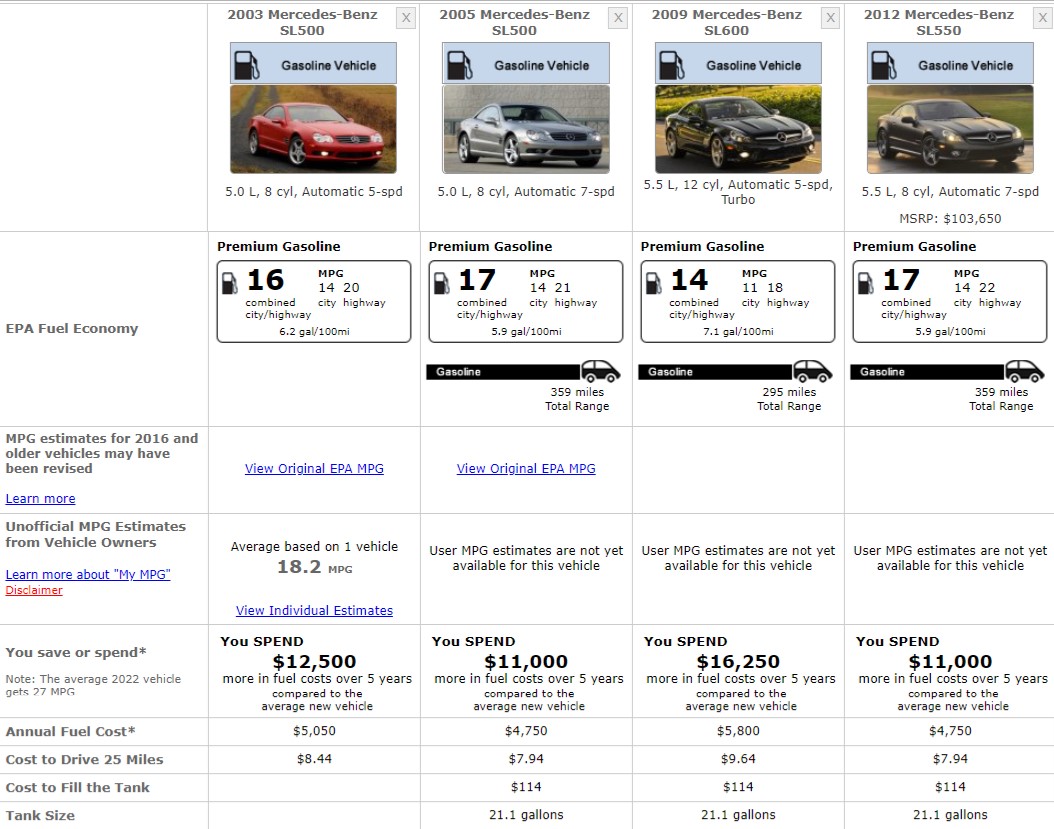Open the red 2003 SL500 photo
Screen dimensions: 1054x829
point(313,129)
